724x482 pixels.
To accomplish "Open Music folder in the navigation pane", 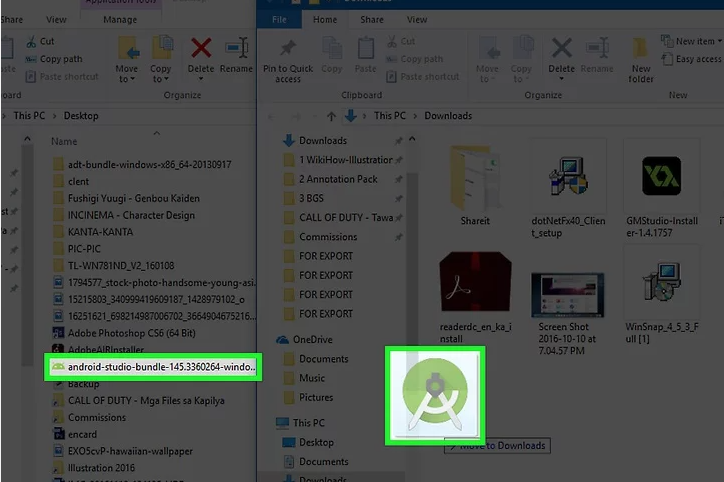I will point(312,378).
